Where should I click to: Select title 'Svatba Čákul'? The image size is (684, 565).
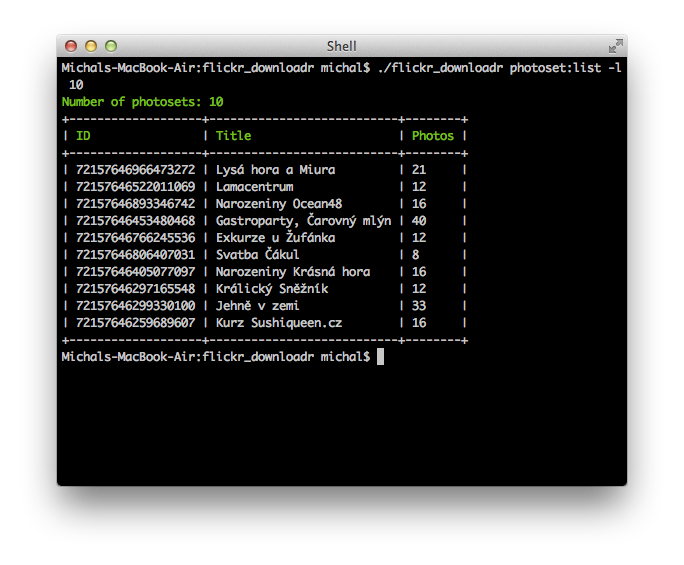tap(258, 254)
